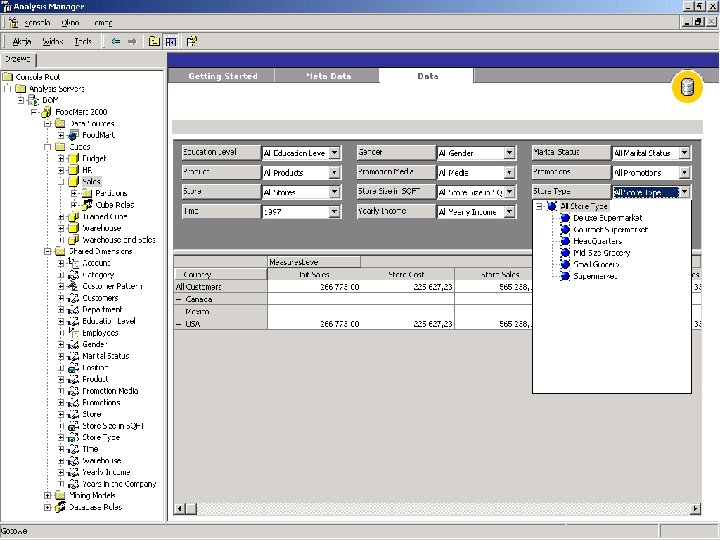Click the up-one-level folder toolbar icon

(x=154, y=42)
